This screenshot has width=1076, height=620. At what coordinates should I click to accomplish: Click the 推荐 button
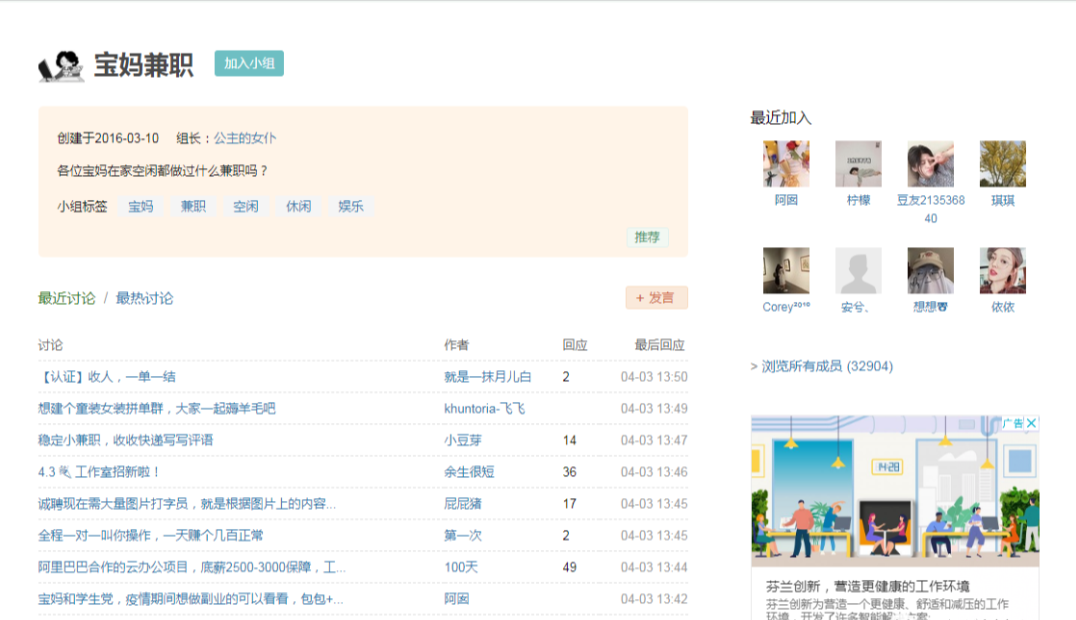click(x=647, y=237)
